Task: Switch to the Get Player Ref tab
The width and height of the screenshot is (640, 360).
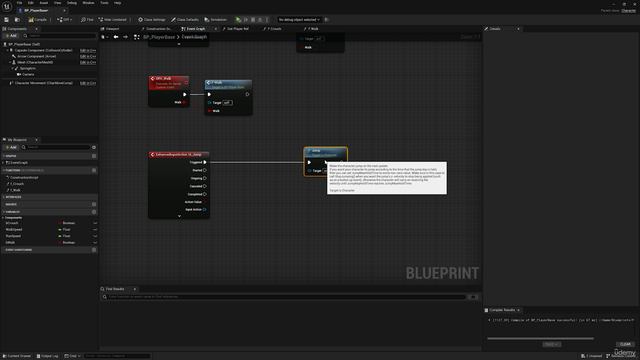Action: tap(236, 29)
